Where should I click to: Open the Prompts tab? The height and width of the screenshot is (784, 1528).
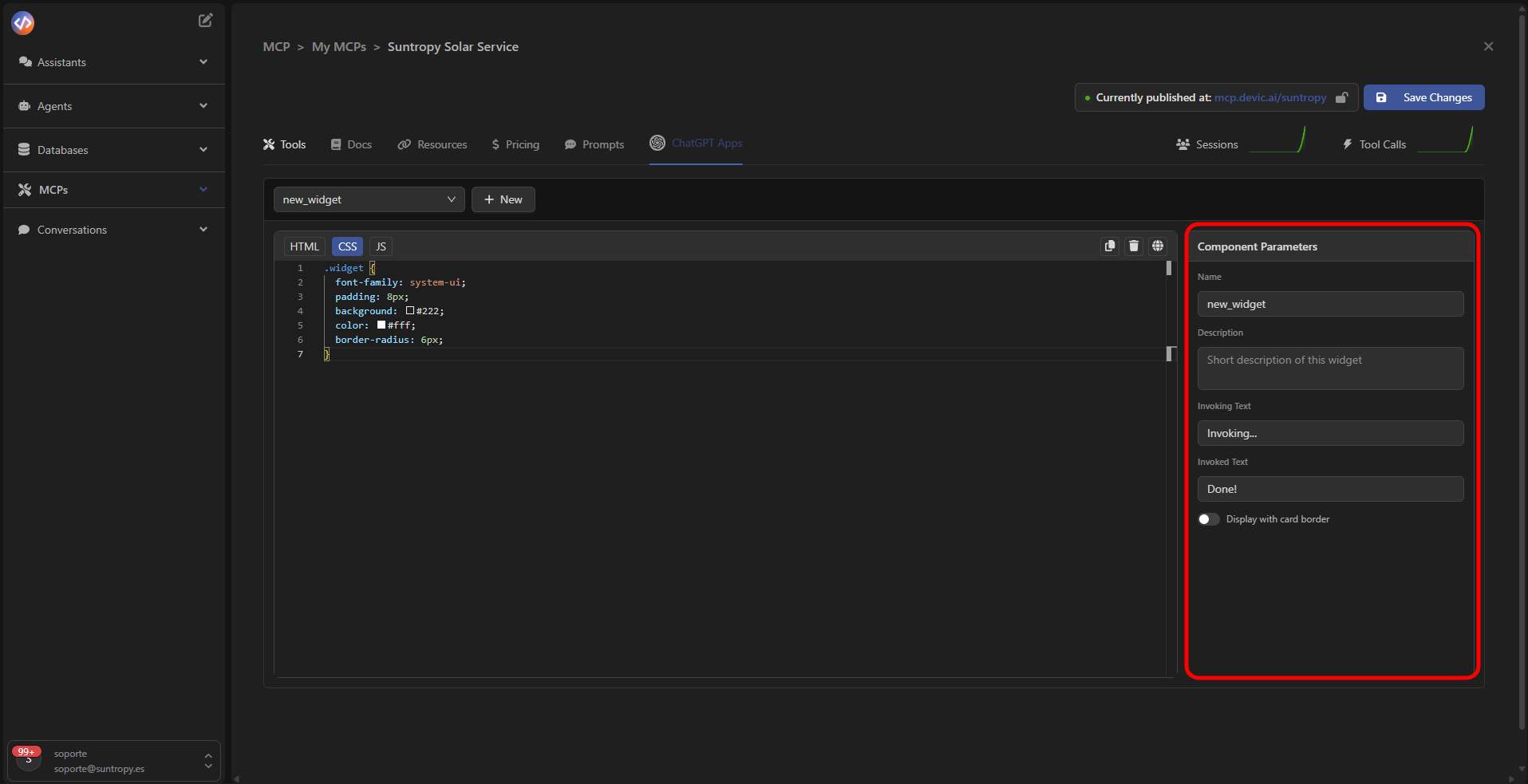pyautogui.click(x=594, y=144)
